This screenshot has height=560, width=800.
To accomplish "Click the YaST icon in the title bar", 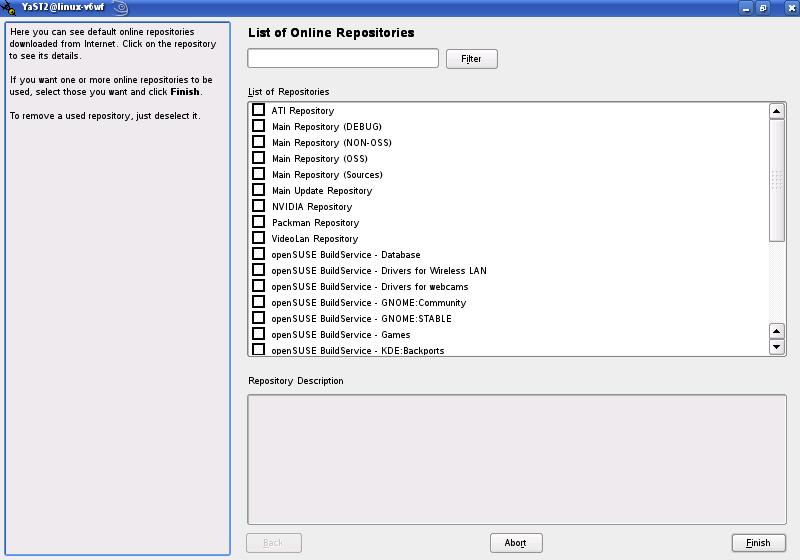I will (x=9, y=8).
